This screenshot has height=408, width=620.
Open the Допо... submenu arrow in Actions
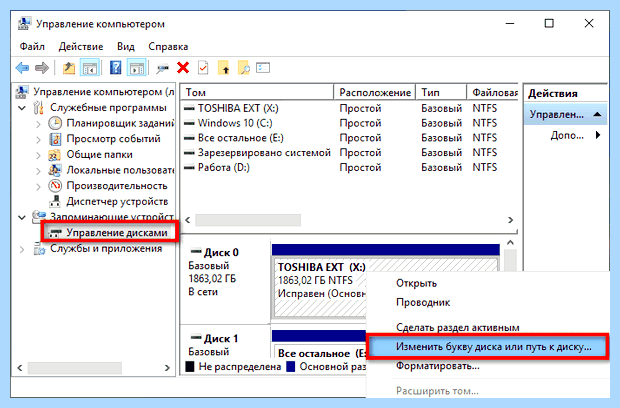[598, 135]
